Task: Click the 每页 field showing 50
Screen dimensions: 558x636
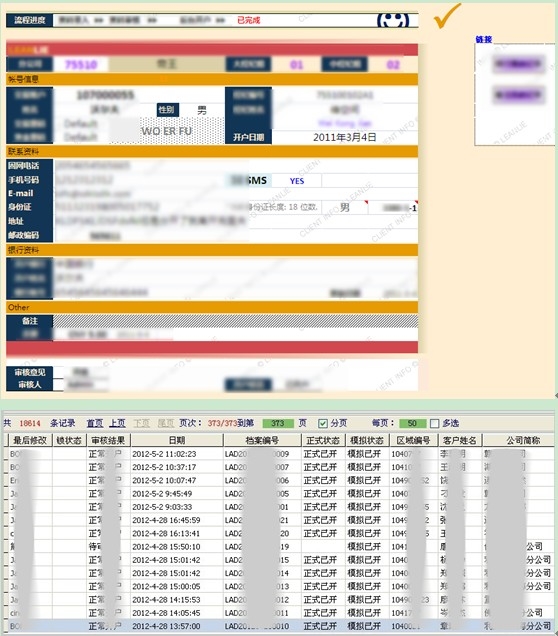Action: (412, 423)
